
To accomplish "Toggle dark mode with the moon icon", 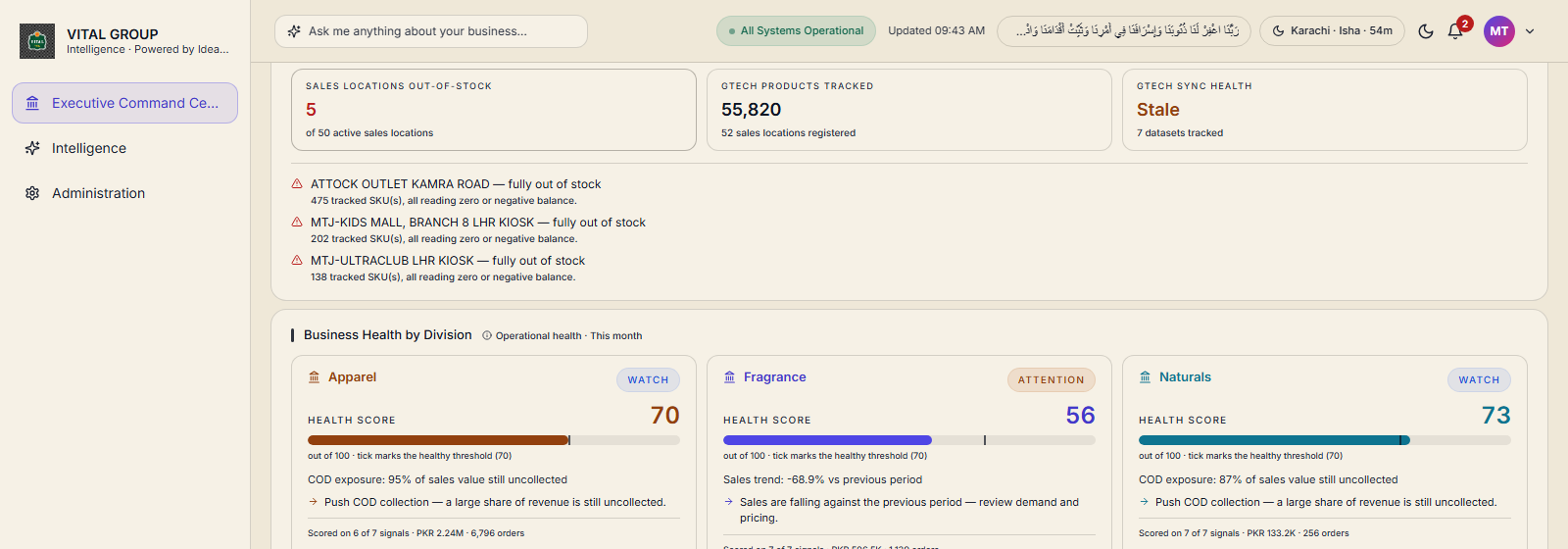I will point(1426,31).
